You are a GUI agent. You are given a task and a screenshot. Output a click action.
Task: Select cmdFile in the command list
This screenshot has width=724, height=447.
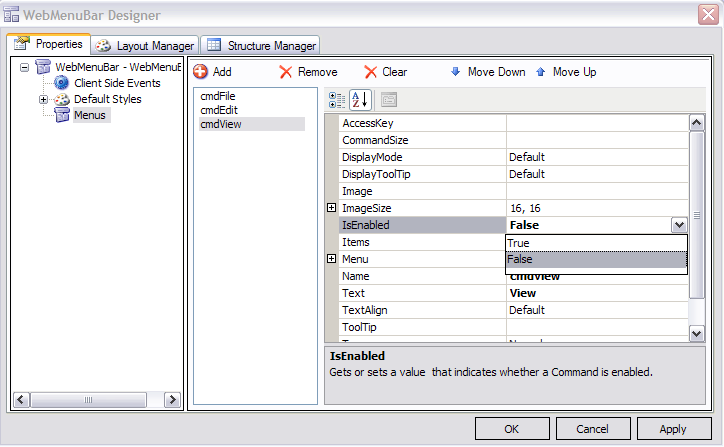(218, 96)
